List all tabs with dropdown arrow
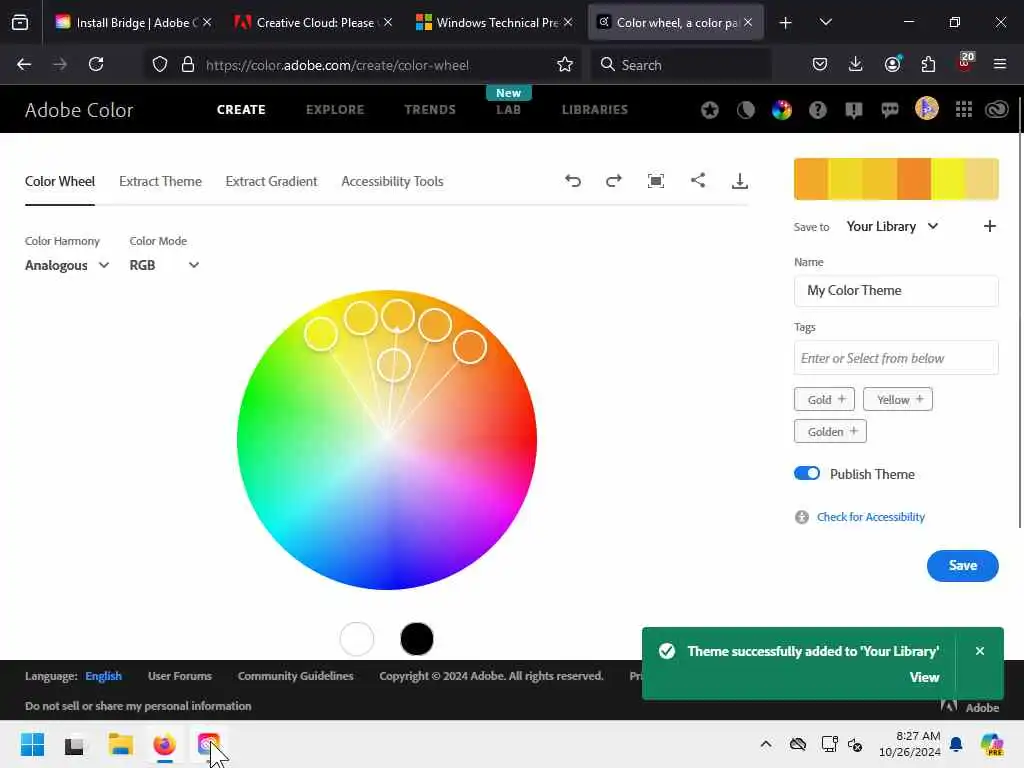 click(x=825, y=22)
